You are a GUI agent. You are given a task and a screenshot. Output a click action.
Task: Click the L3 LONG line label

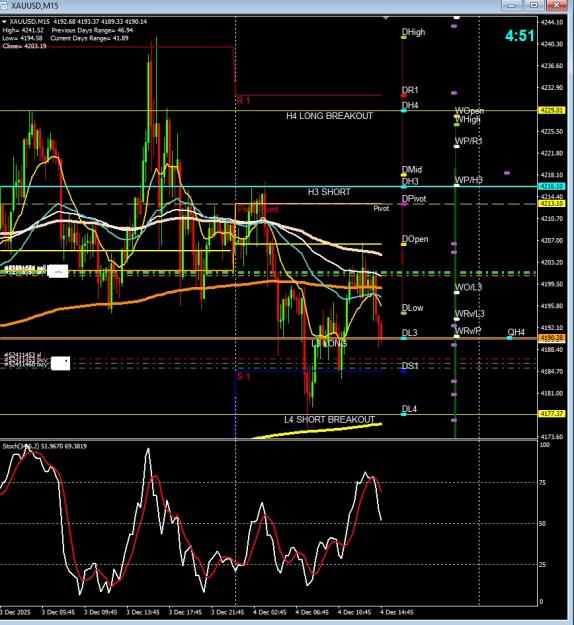point(329,343)
